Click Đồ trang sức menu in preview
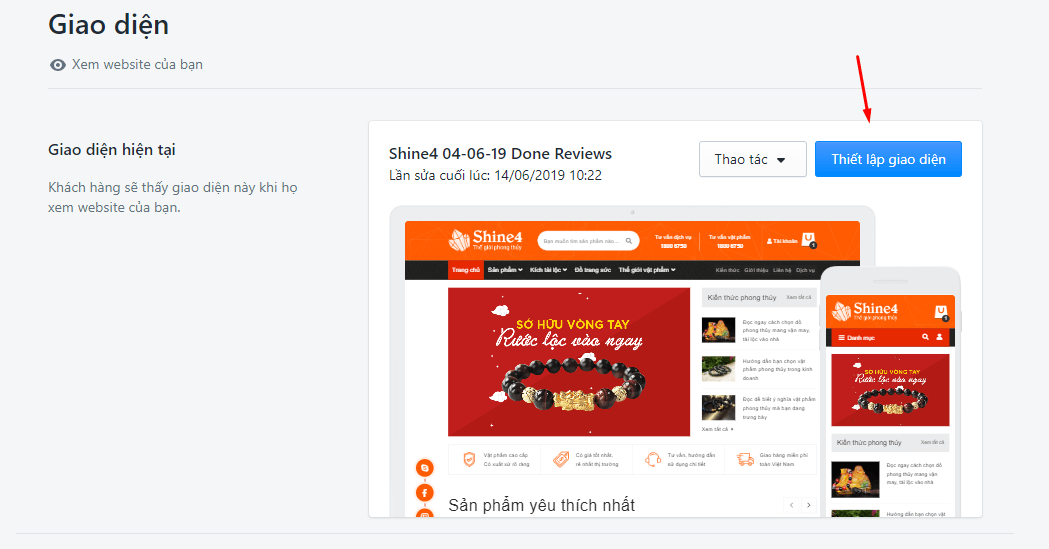This screenshot has height=549, width=1049. point(593,270)
